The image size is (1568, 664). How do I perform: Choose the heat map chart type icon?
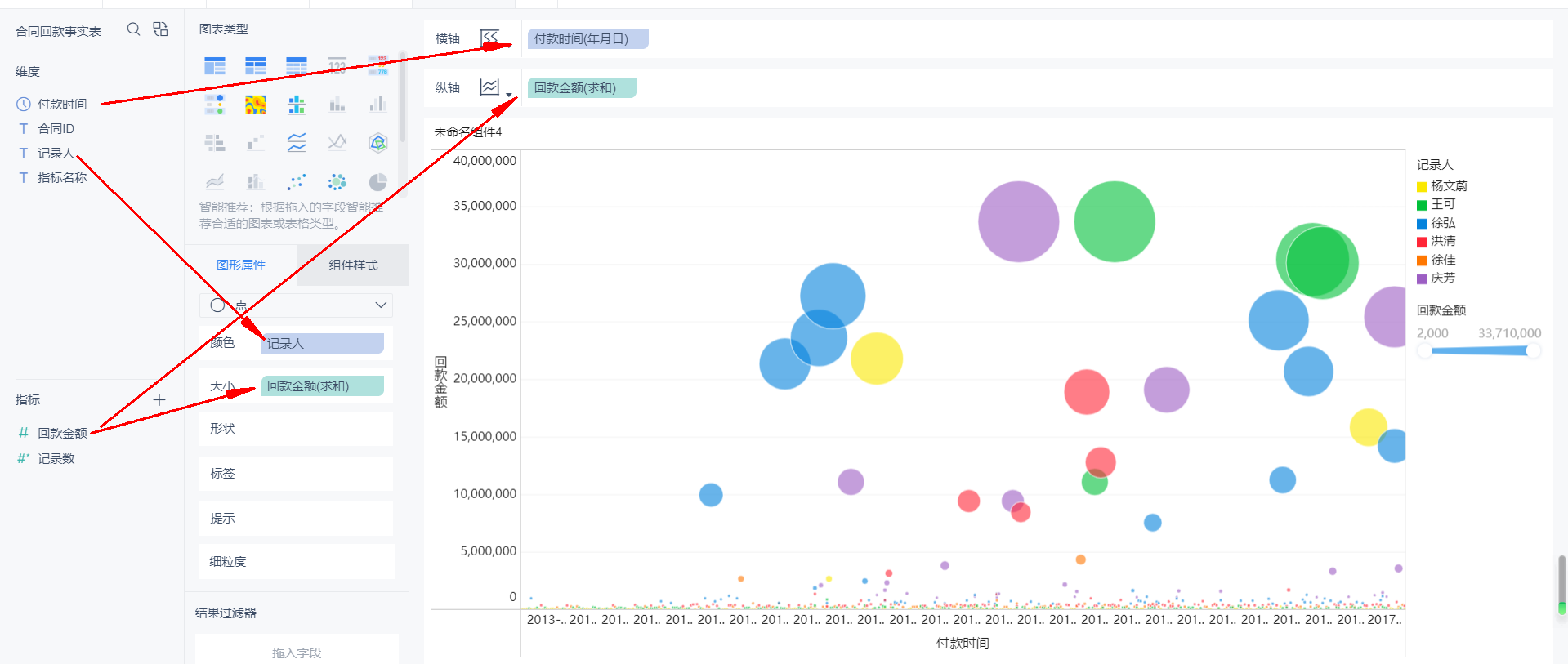(256, 105)
